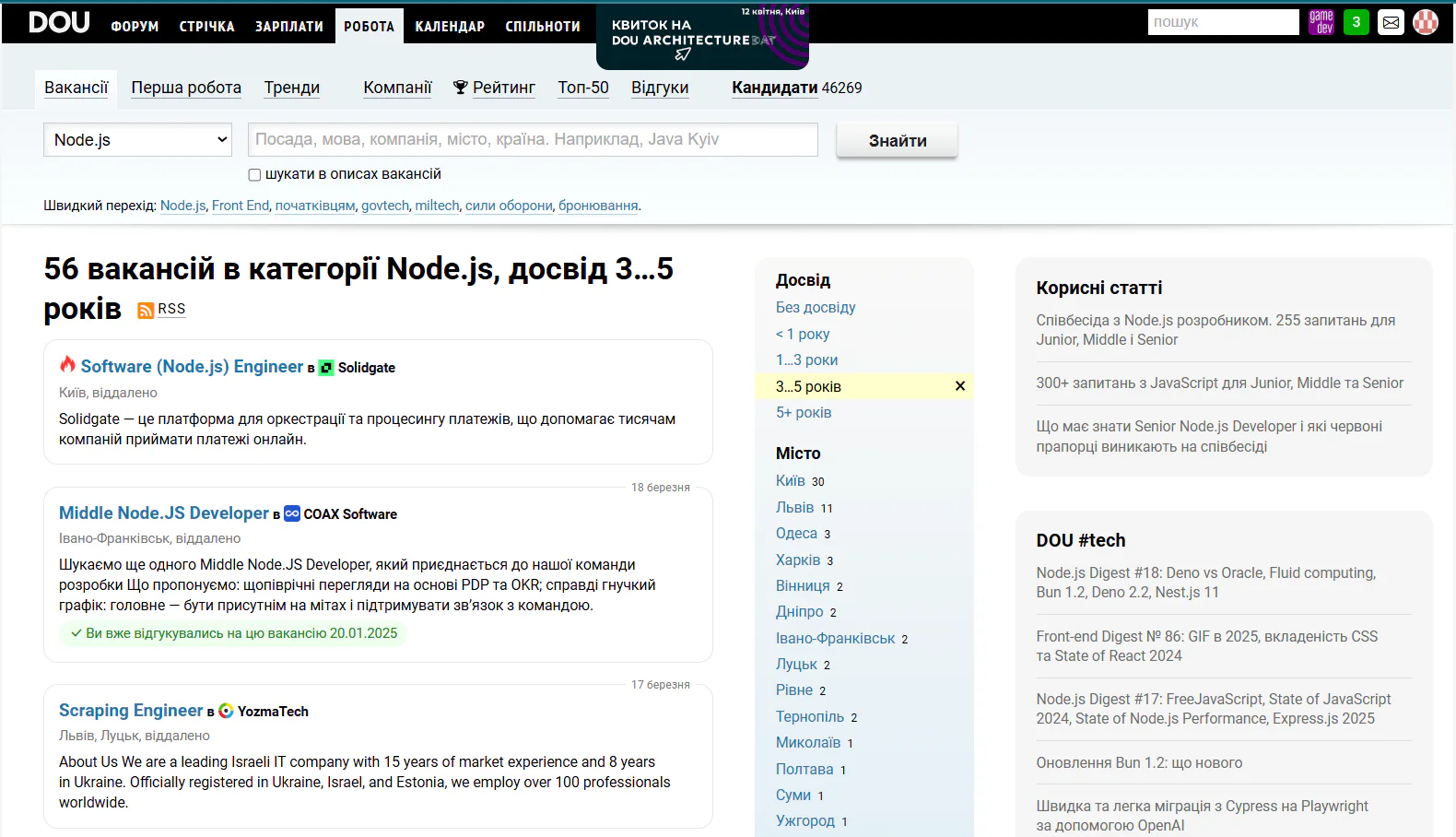Open Cypress на Playwright migration article
The image size is (1456, 837).
point(1203,816)
